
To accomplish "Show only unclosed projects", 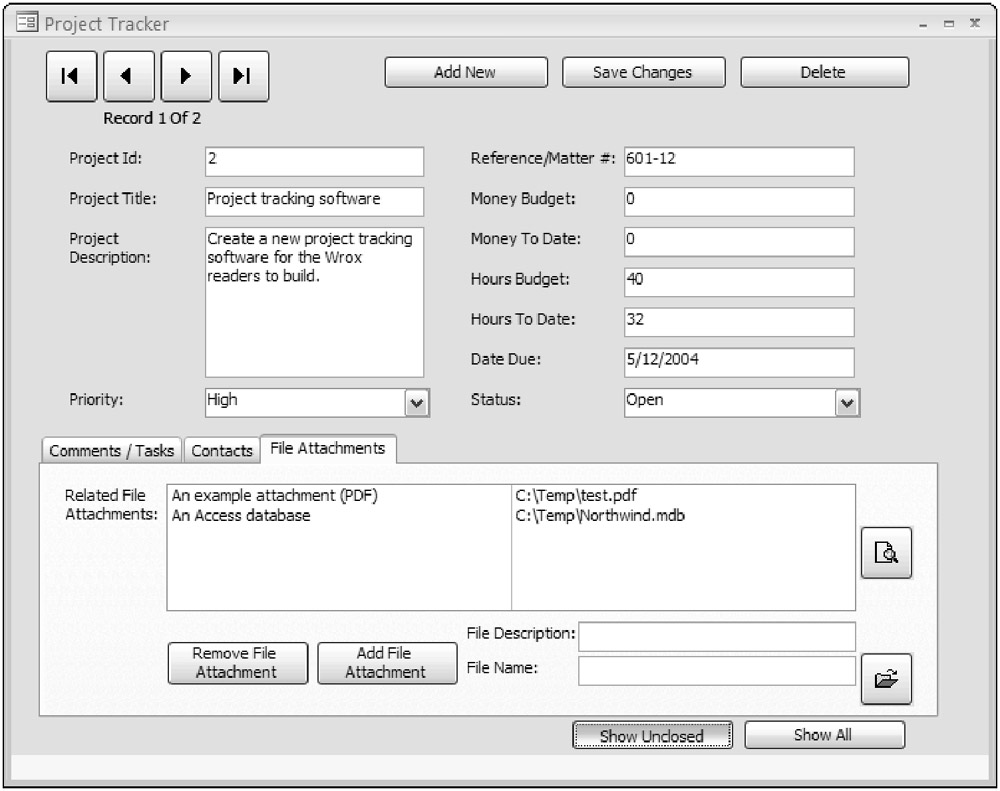I will (652, 736).
